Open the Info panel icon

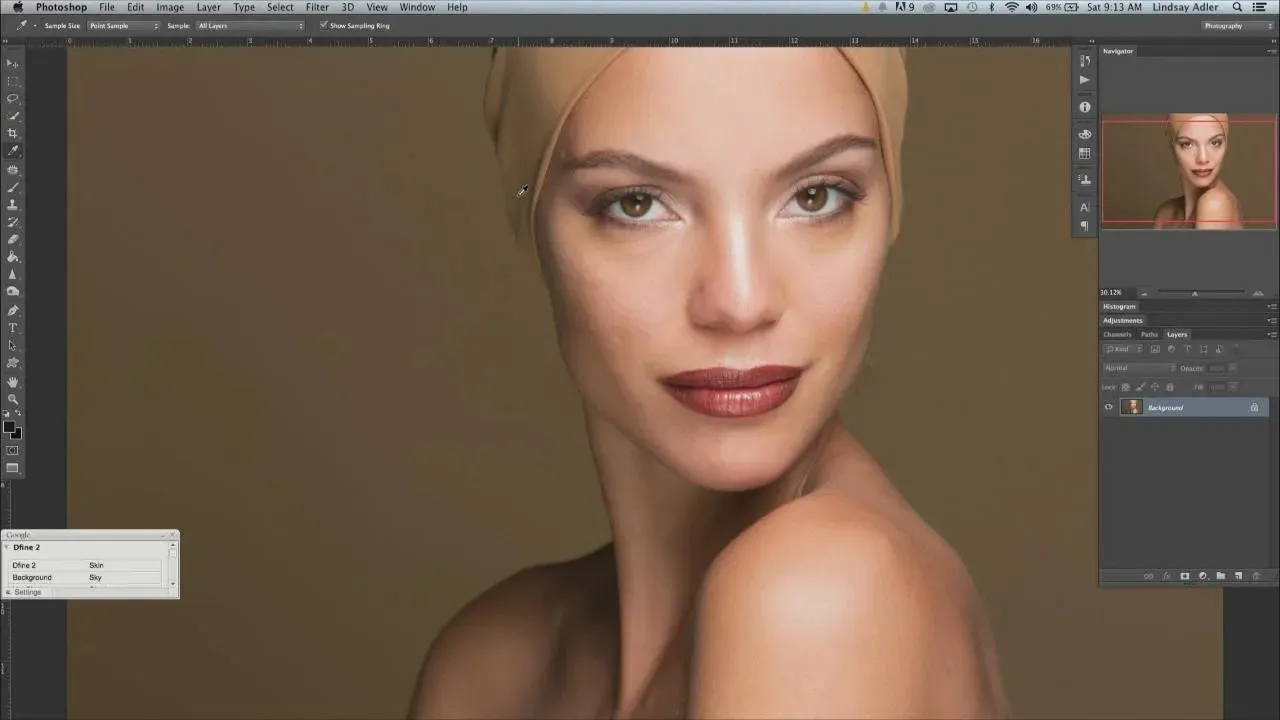(x=1085, y=107)
